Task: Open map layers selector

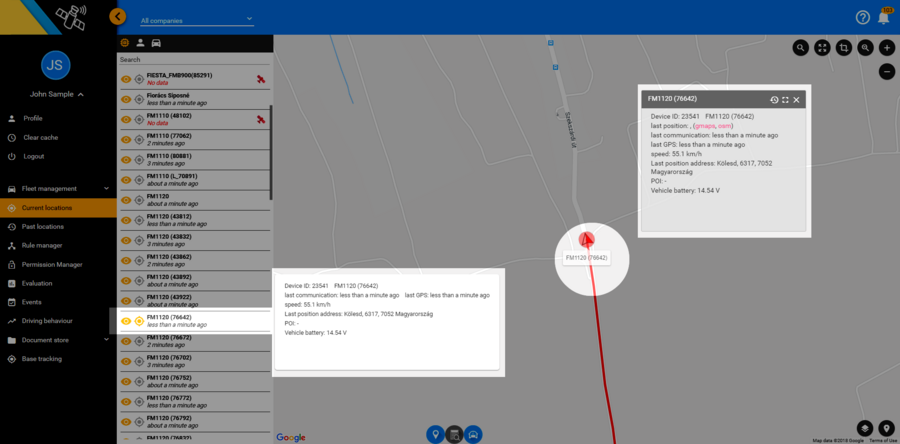Action: 864,428
